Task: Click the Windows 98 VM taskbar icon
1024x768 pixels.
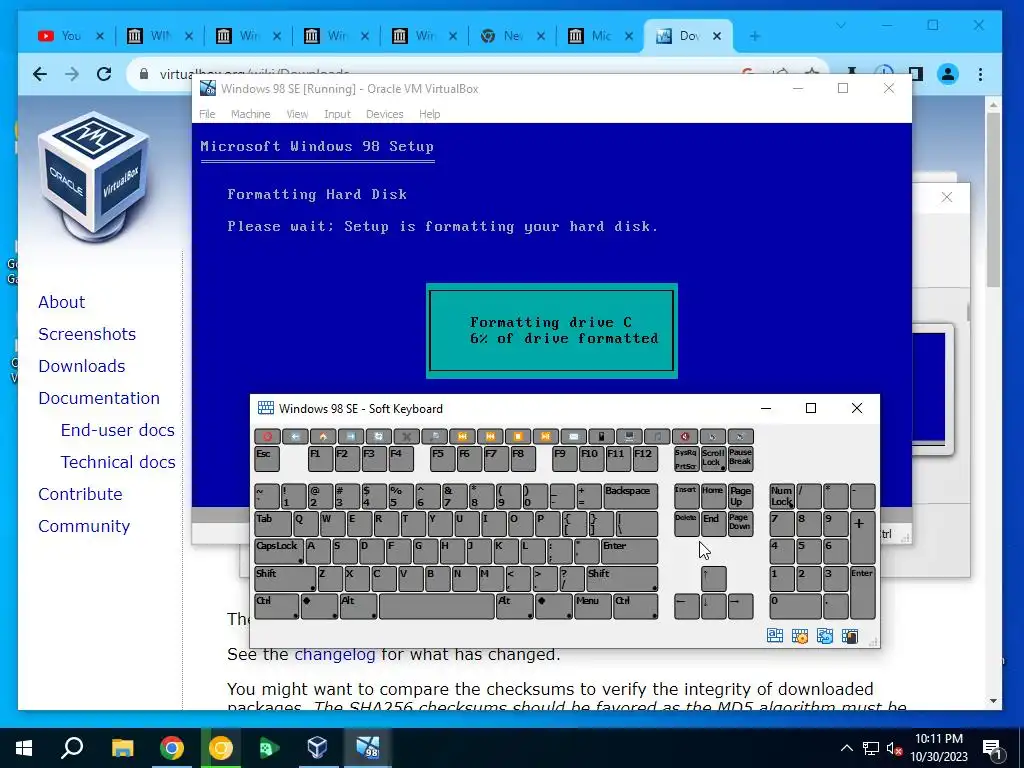Action: tap(368, 748)
